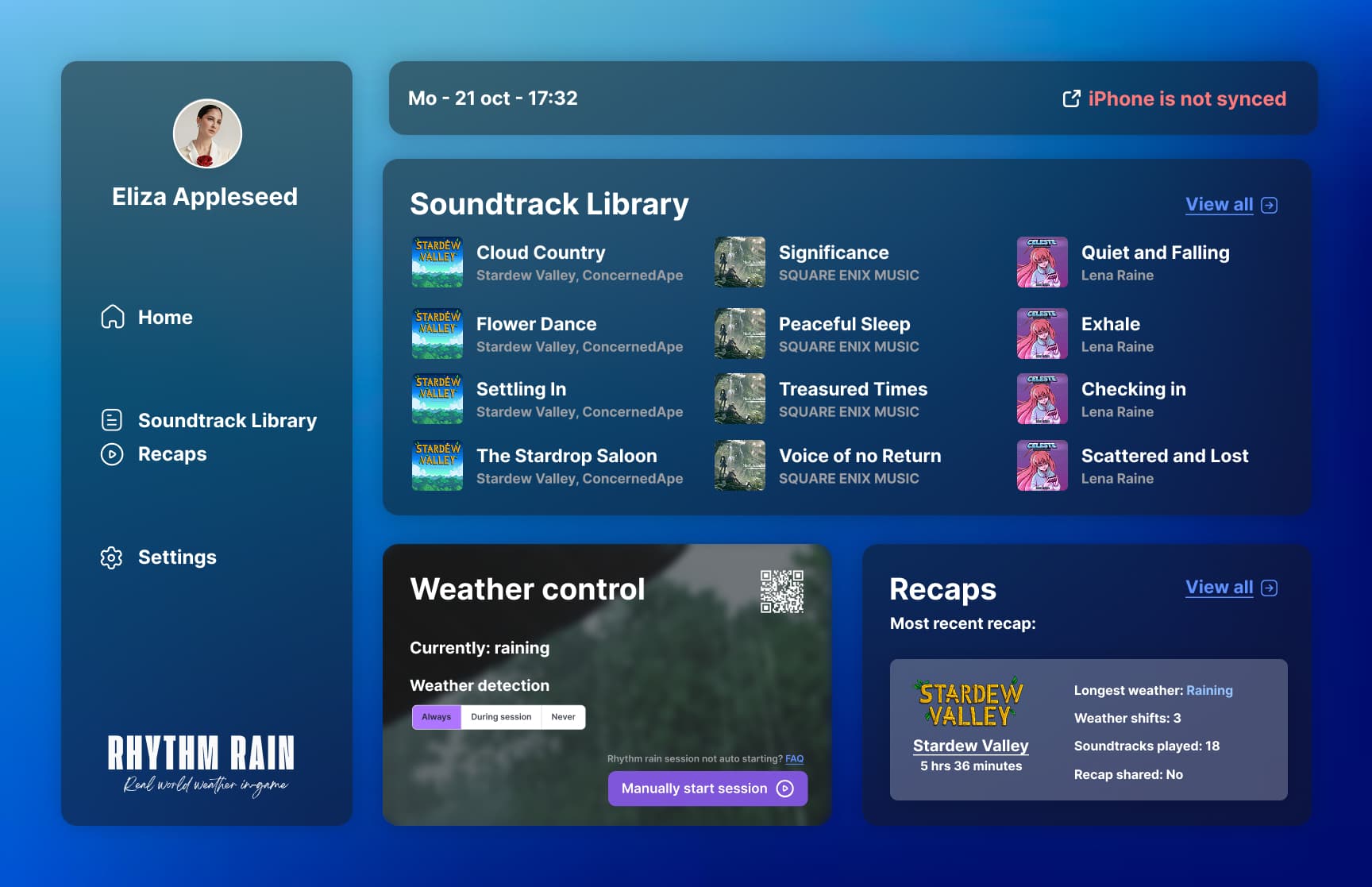Image resolution: width=1372 pixels, height=887 pixels.
Task: Go to Recaps from the sidebar menu
Action: pyautogui.click(x=172, y=454)
